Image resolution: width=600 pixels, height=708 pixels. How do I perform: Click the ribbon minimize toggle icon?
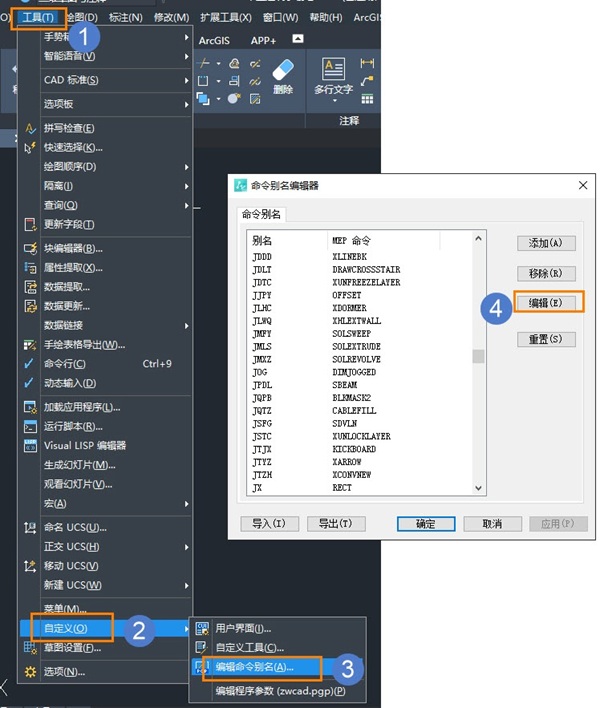point(298,39)
